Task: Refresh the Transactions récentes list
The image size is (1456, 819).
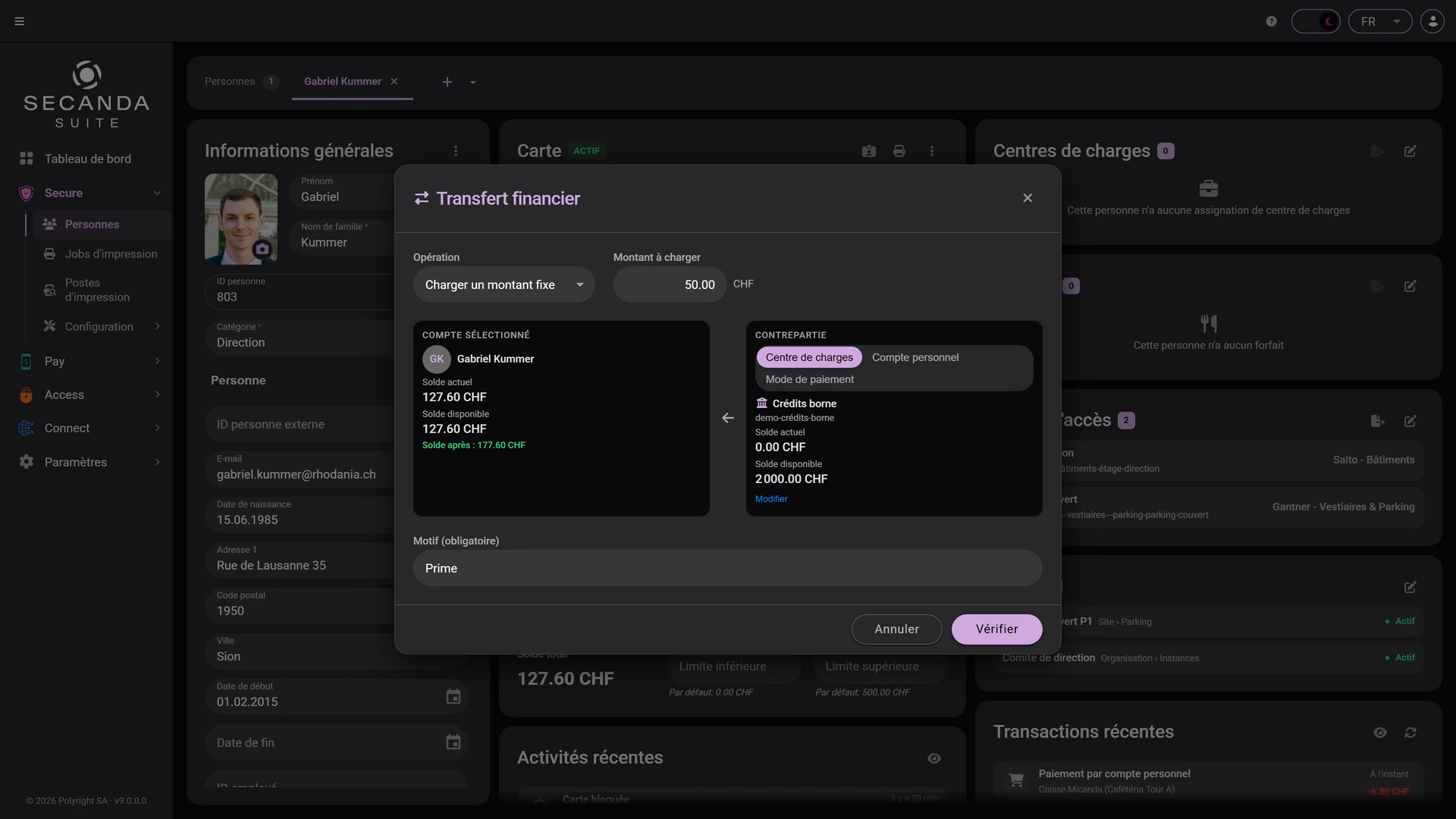Action: coord(1410,733)
